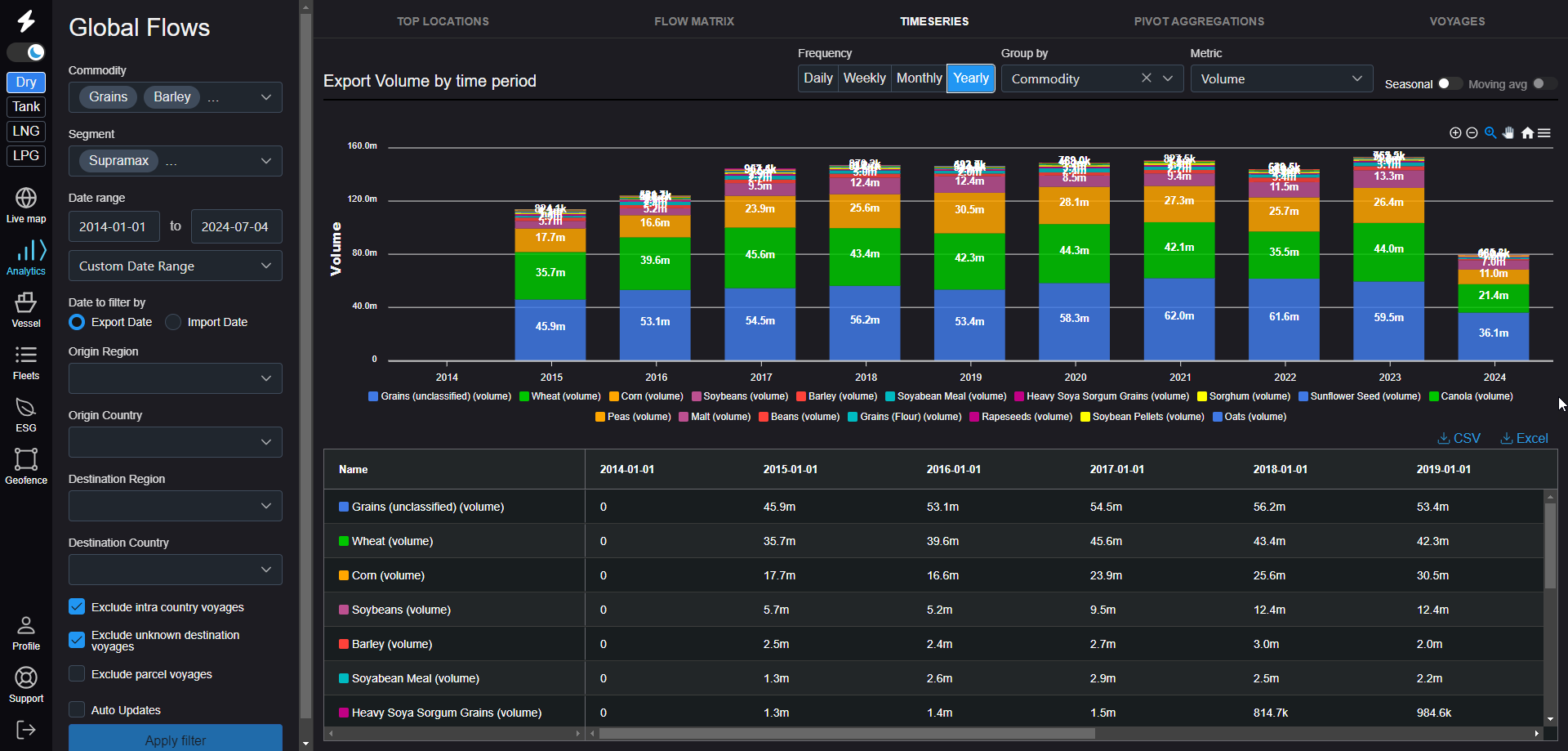Enable Auto Updates checkbox
This screenshot has width=1568, height=751.
[77, 709]
